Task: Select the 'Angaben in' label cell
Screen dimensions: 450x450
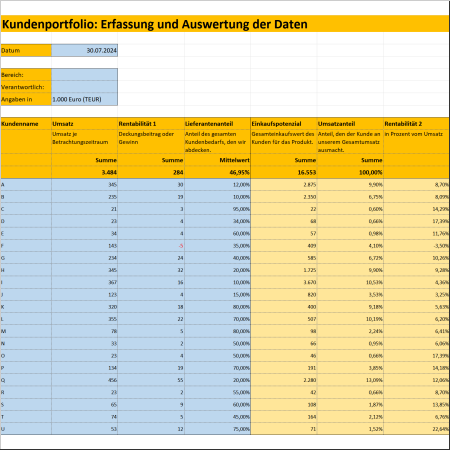Action: point(26,99)
